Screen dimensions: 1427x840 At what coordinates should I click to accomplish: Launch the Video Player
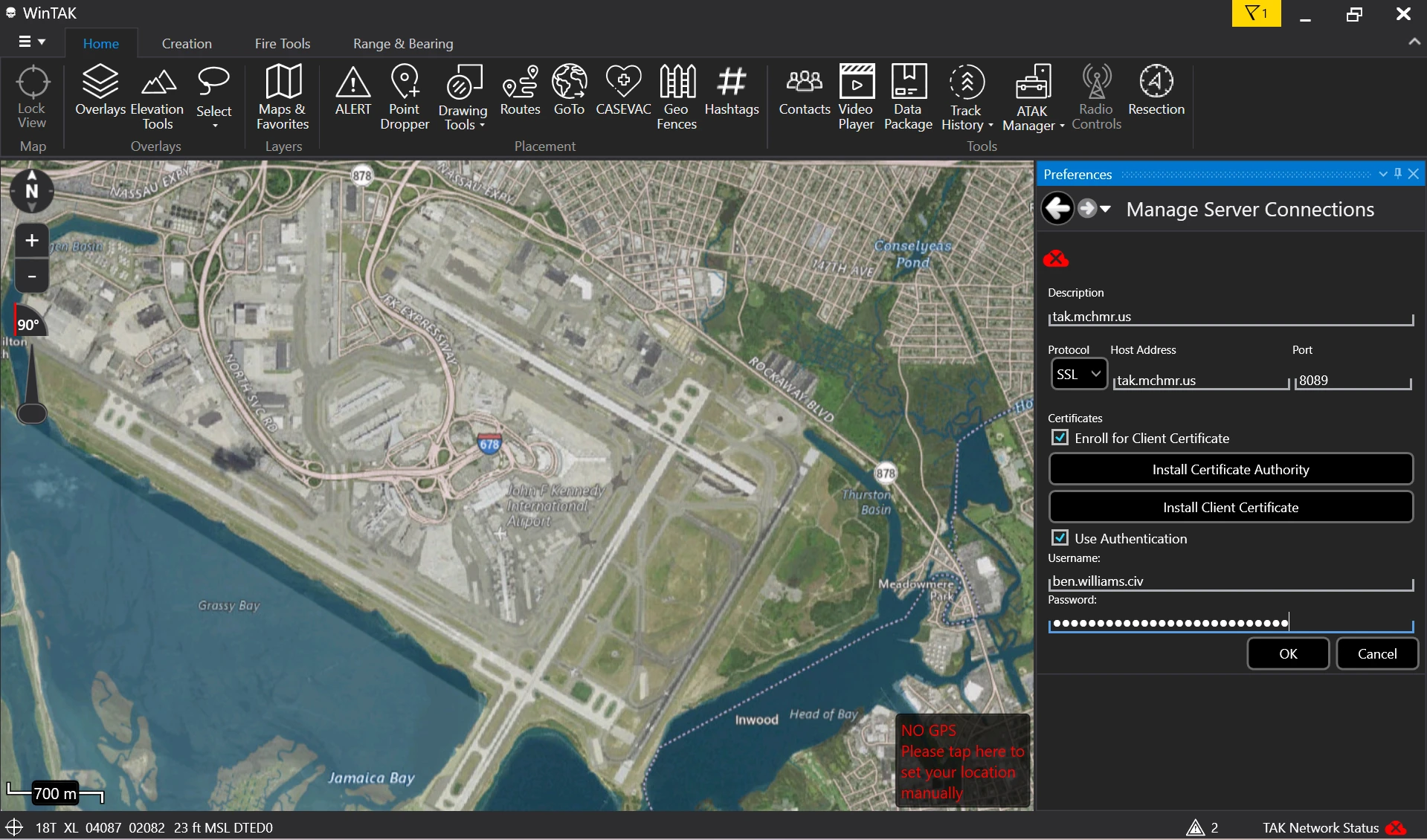[856, 97]
